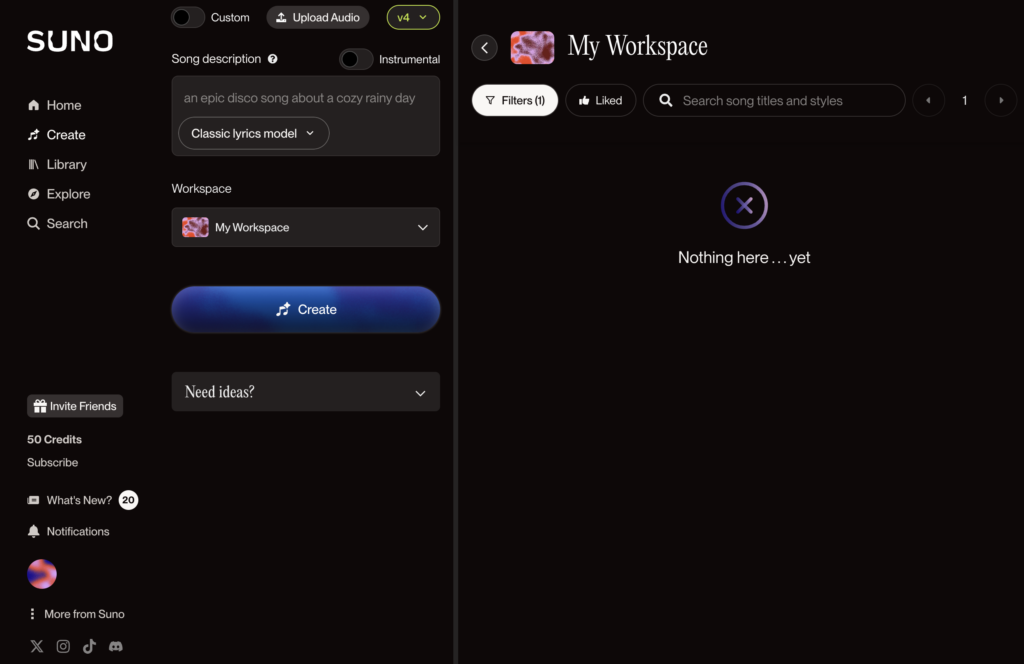Screen dimensions: 1024x664
Task: Click the blue Create song button
Action: tap(306, 309)
